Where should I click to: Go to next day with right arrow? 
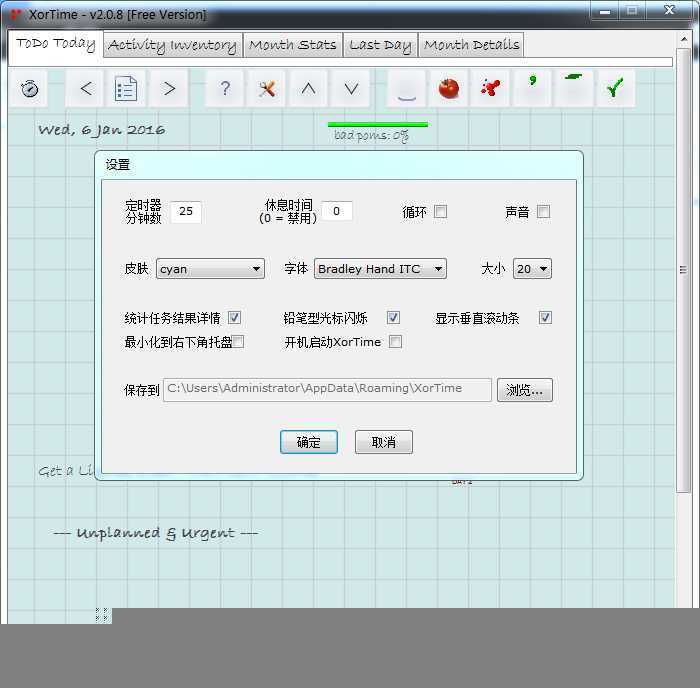coord(169,88)
